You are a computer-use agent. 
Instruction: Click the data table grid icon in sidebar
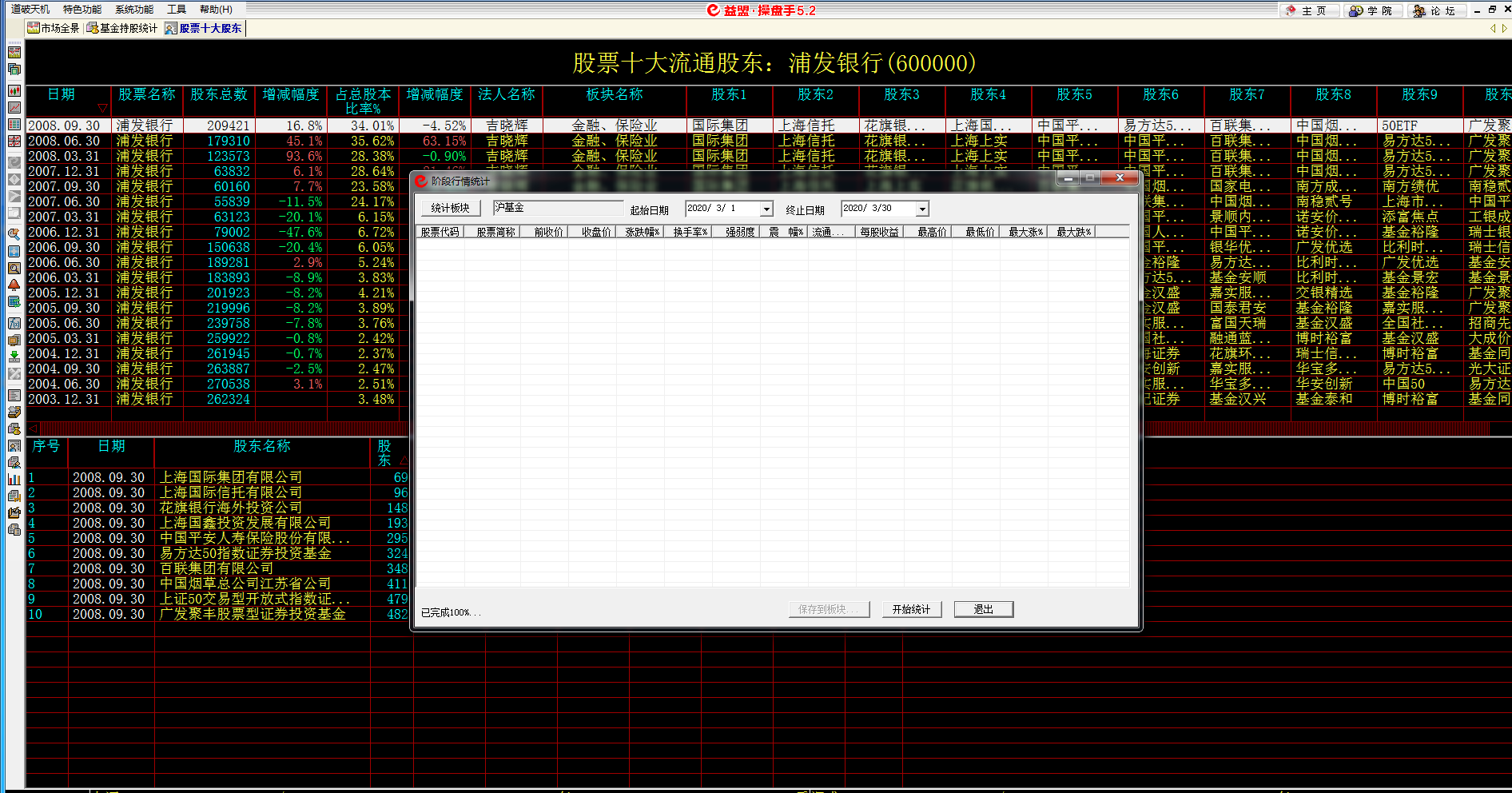click(x=14, y=124)
